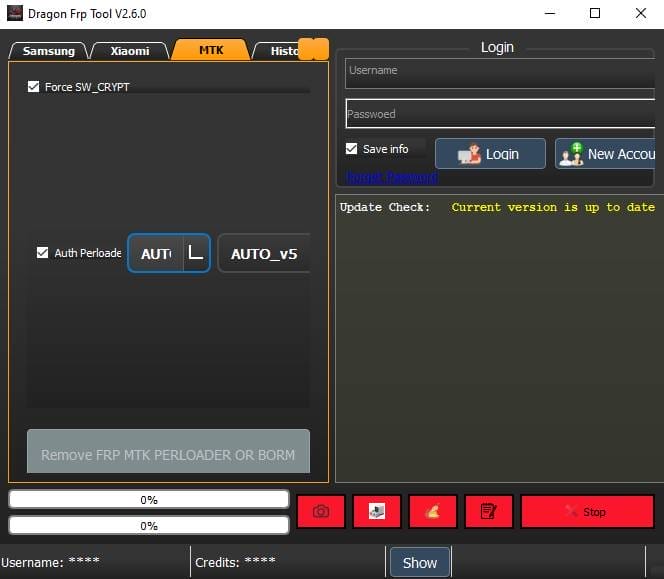The width and height of the screenshot is (664, 579).
Task: Minimize the Dragon Frp Tool window
Action: pos(550,13)
